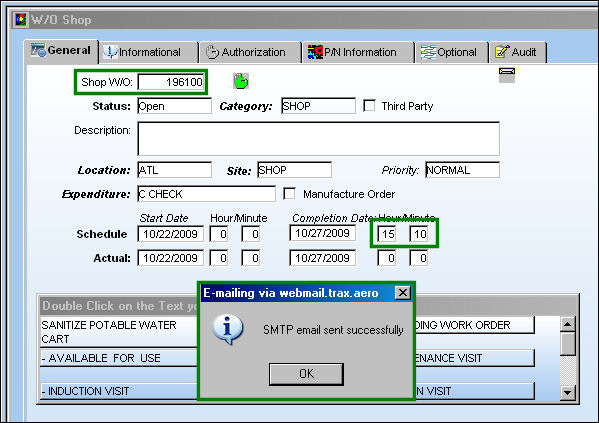599x423 pixels.
Task: Click the scroll up arrow in the text list
Action: coord(568,324)
